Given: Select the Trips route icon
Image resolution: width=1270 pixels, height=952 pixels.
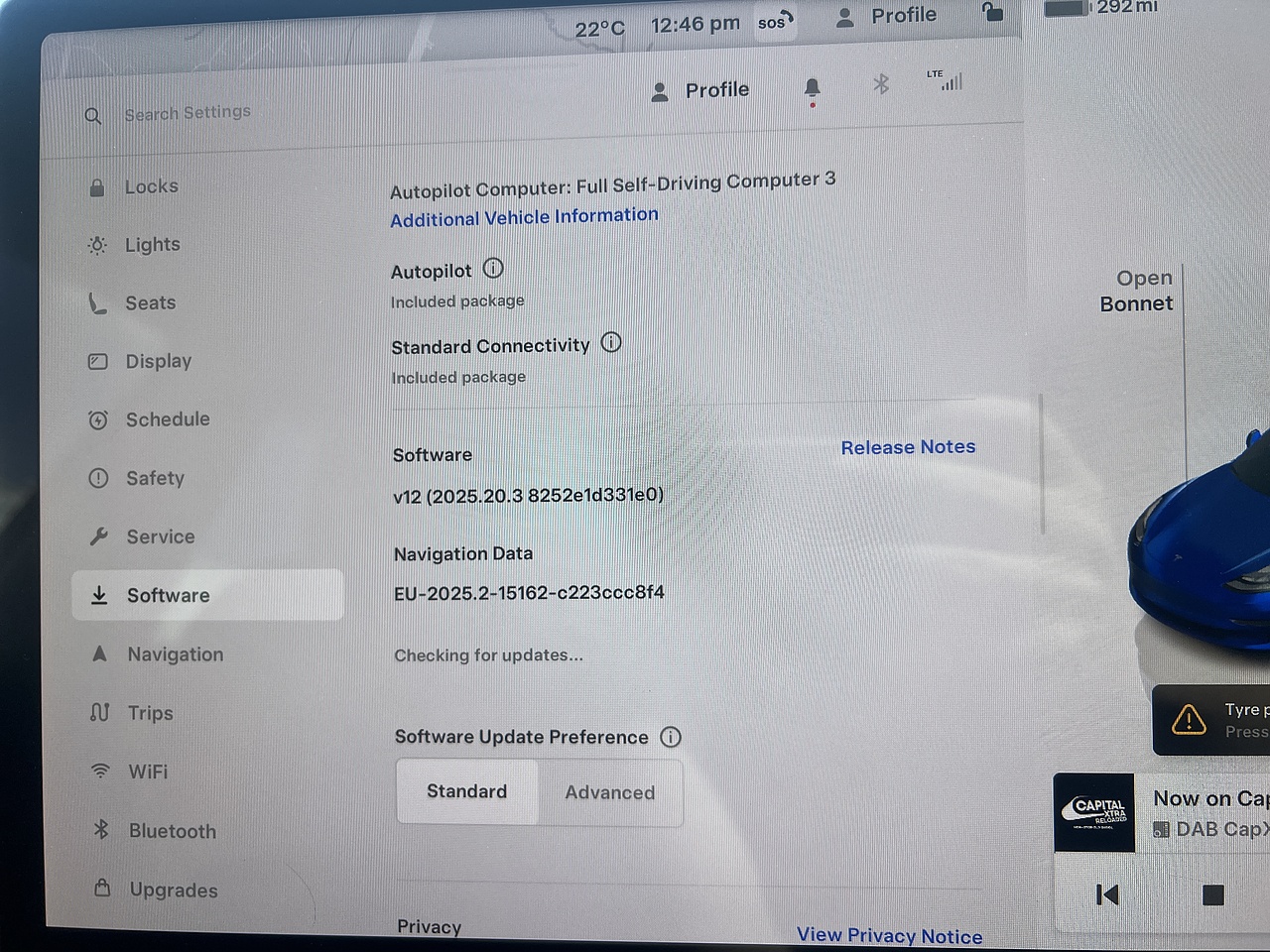Looking at the screenshot, I should coord(99,712).
